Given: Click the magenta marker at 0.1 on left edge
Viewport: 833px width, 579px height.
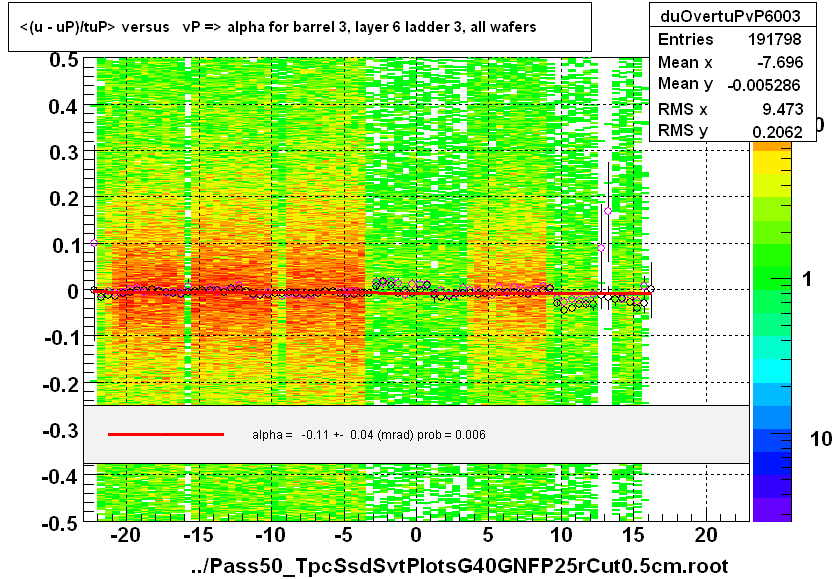Looking at the screenshot, I should tap(94, 243).
